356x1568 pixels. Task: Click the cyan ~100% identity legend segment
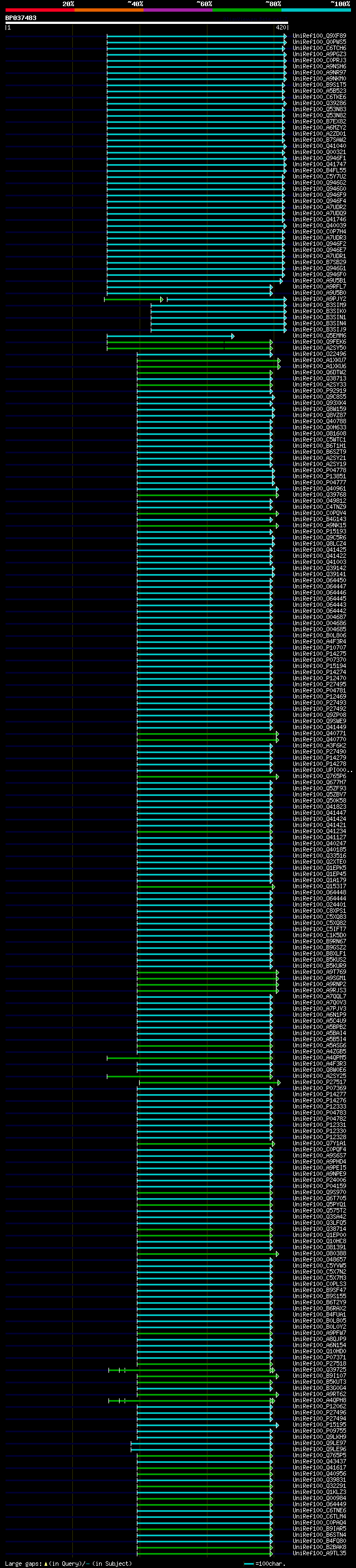(316, 10)
